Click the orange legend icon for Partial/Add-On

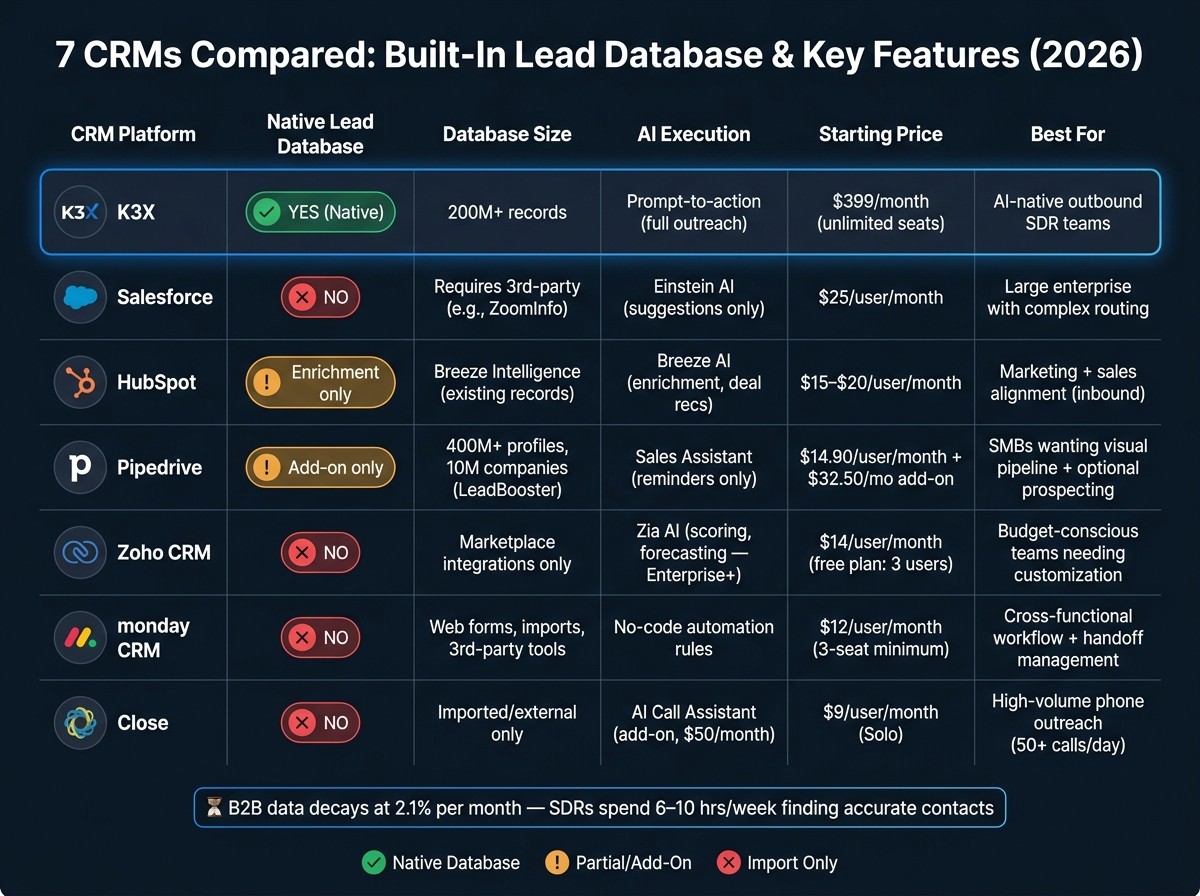(x=556, y=862)
